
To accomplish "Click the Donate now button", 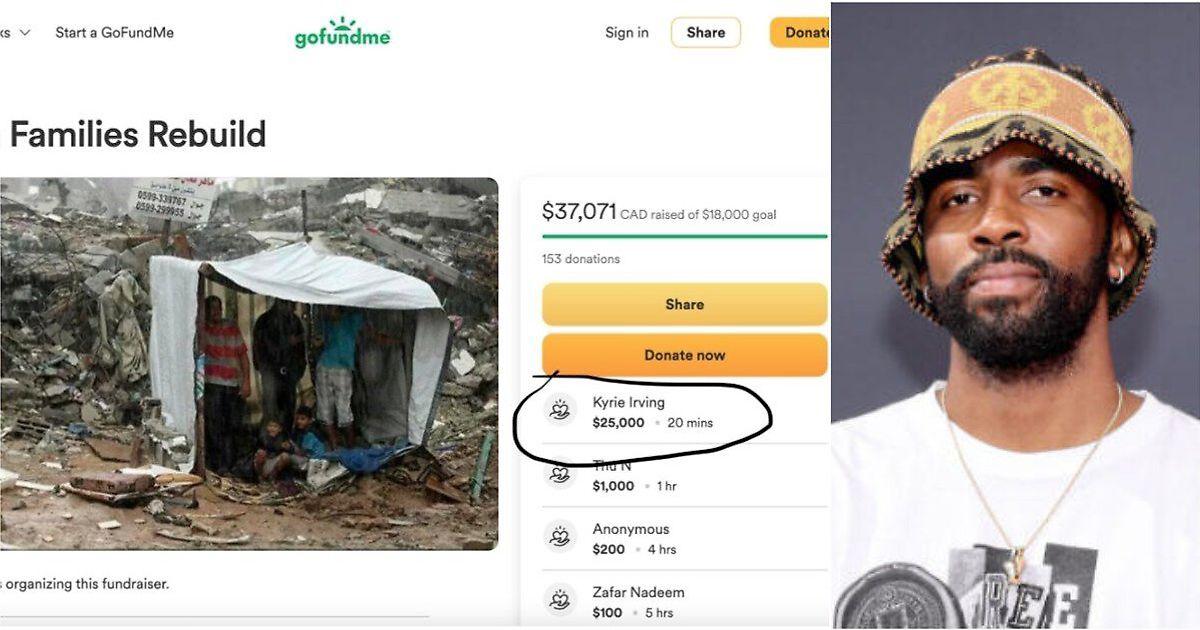I will [x=685, y=355].
